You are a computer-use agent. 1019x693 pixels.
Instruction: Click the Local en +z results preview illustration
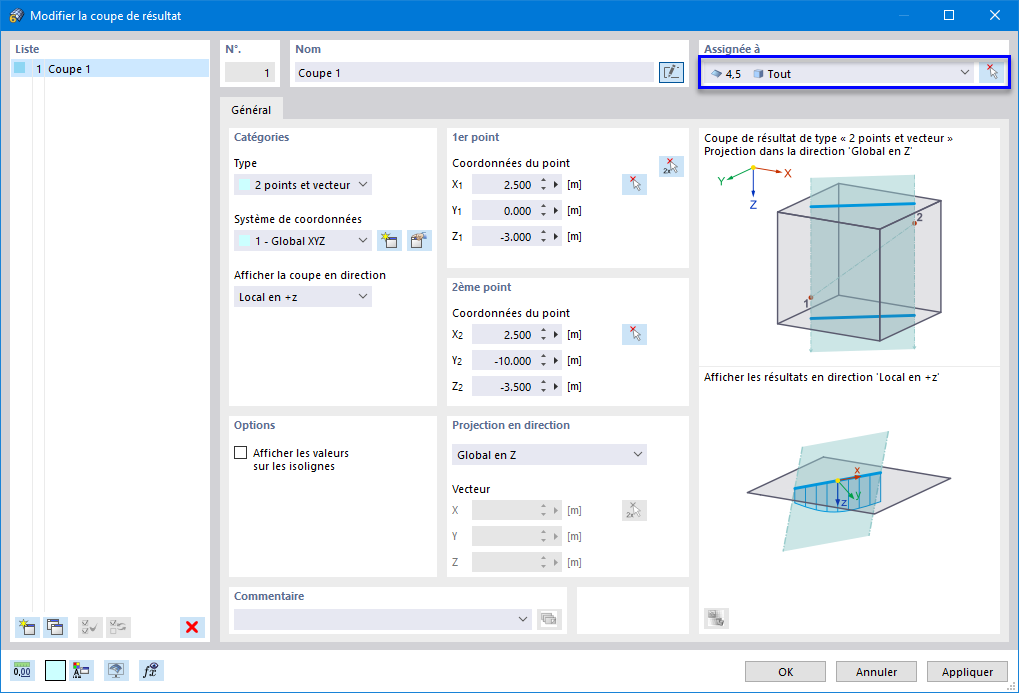tap(849, 491)
